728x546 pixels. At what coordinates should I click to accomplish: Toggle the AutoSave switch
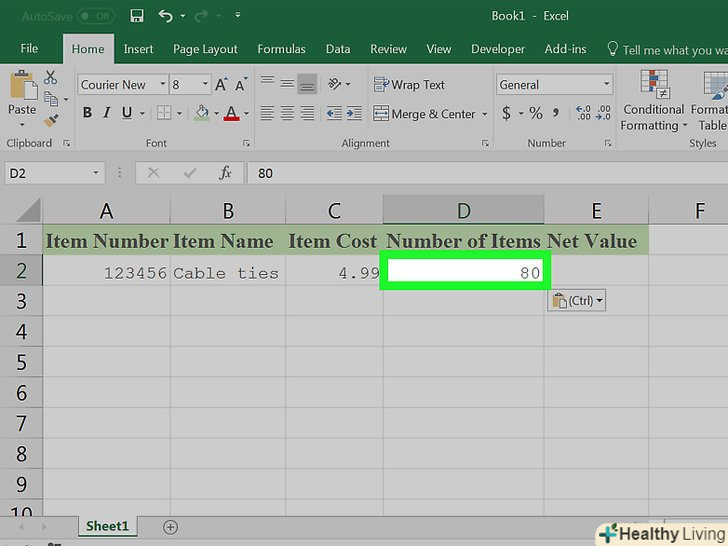96,16
